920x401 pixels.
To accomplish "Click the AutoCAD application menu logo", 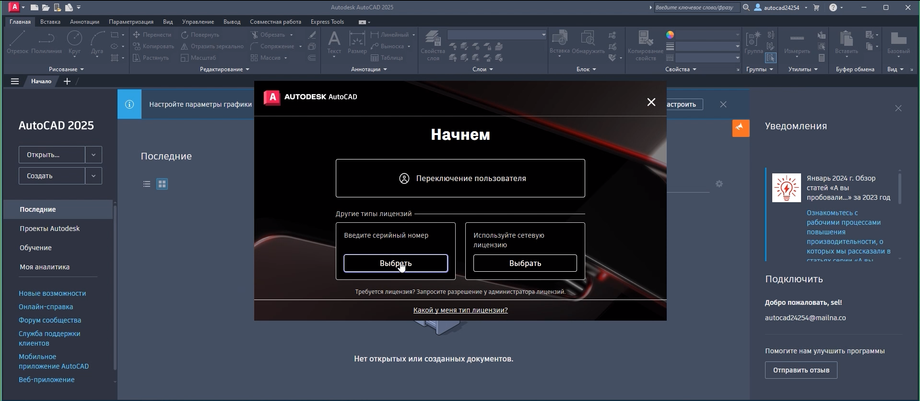I will click(x=13, y=8).
